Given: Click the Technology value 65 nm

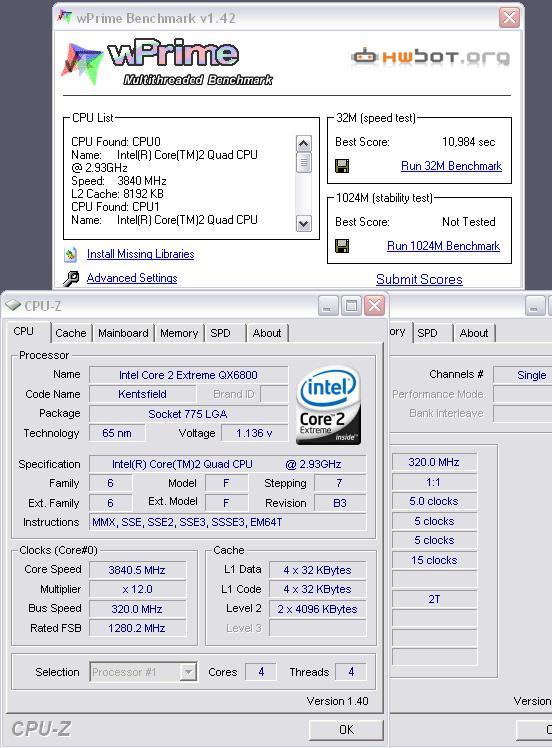Looking at the screenshot, I should [x=117, y=433].
